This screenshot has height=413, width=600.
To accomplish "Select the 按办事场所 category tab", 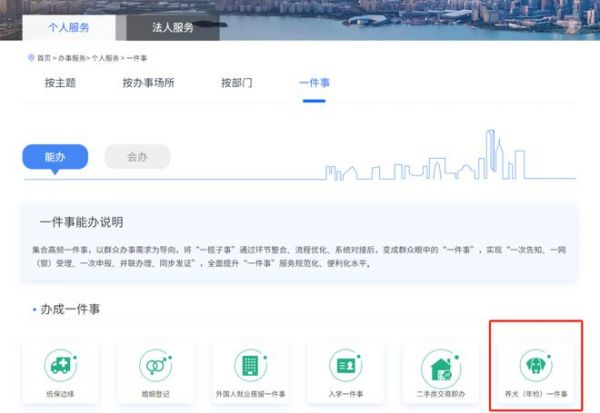I will coord(148,82).
